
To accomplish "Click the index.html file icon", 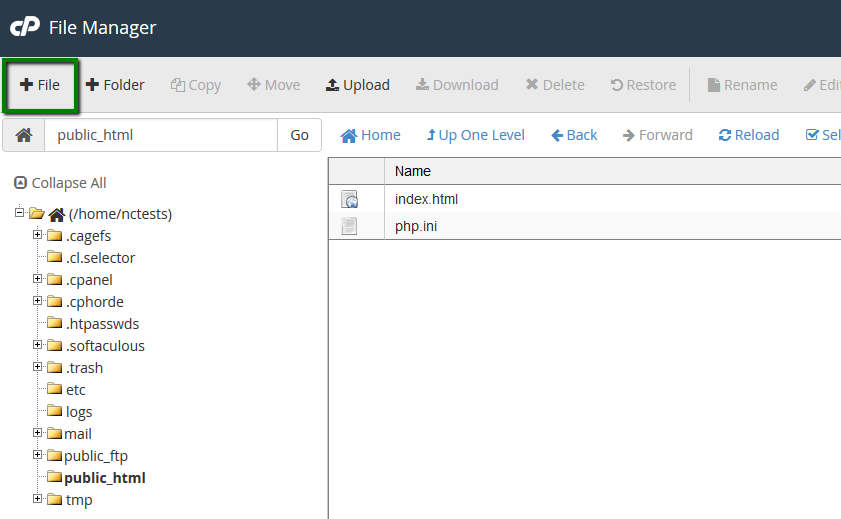I will click(x=349, y=200).
